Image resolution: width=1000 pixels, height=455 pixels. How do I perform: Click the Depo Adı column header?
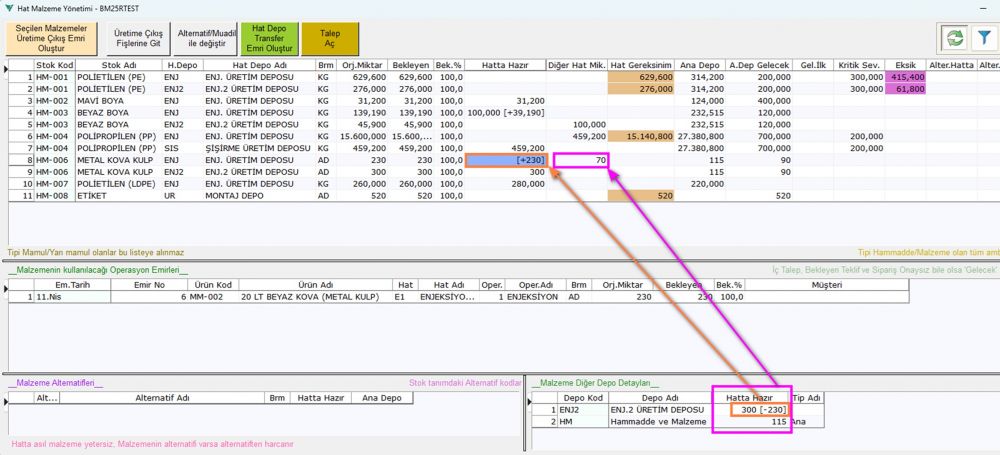click(x=660, y=398)
